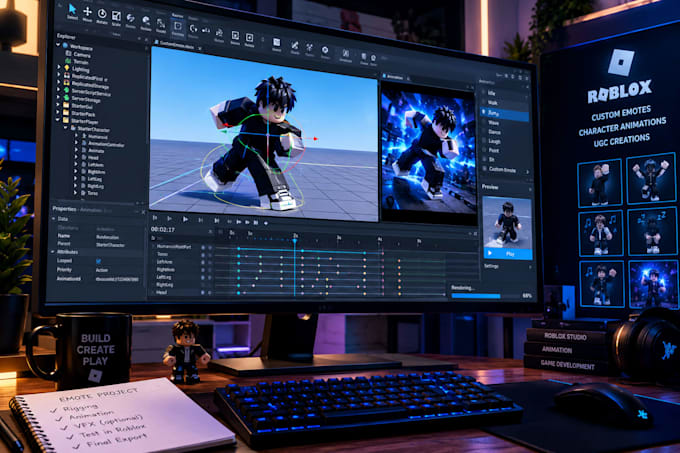Start playback with the large timeline play icon
This screenshot has width=680, height=453.
coord(185,219)
